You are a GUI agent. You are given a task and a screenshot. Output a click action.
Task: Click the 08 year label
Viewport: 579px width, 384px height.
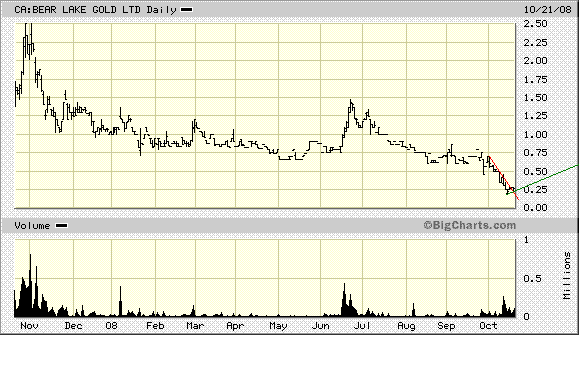pyautogui.click(x=111, y=326)
